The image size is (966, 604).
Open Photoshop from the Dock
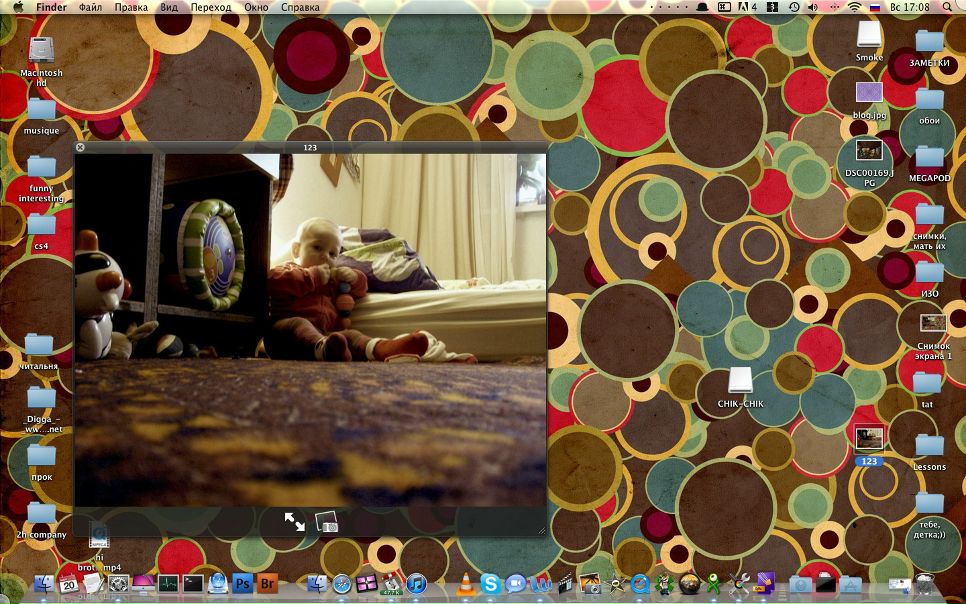click(x=242, y=584)
